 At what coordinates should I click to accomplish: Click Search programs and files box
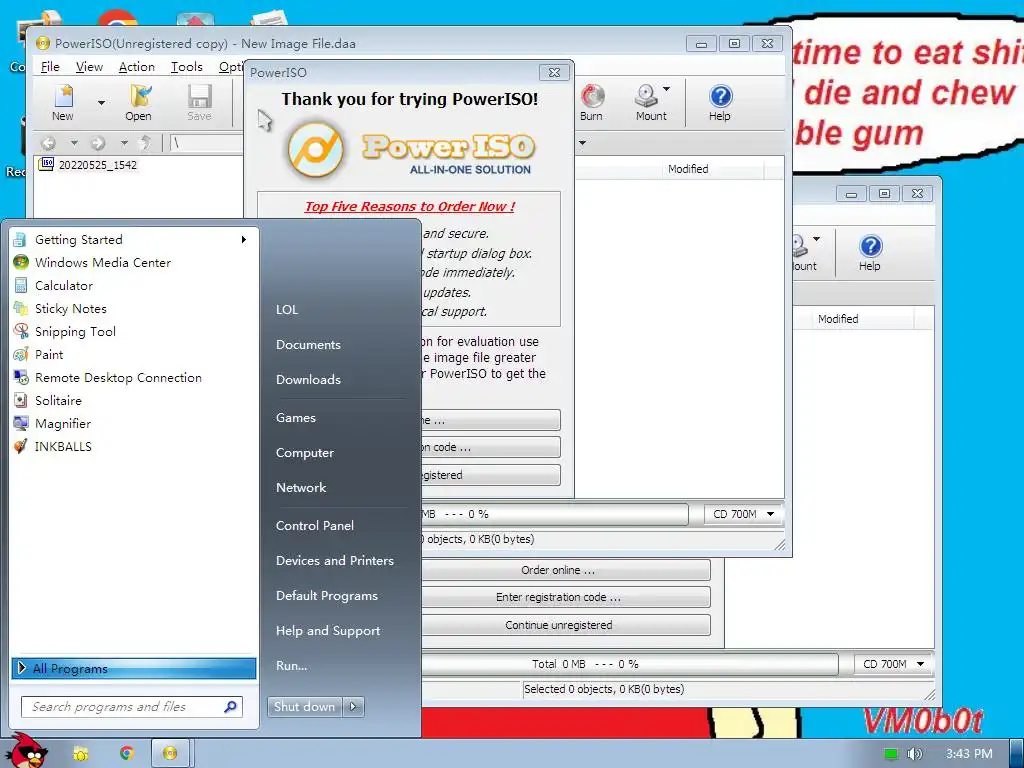tap(132, 707)
